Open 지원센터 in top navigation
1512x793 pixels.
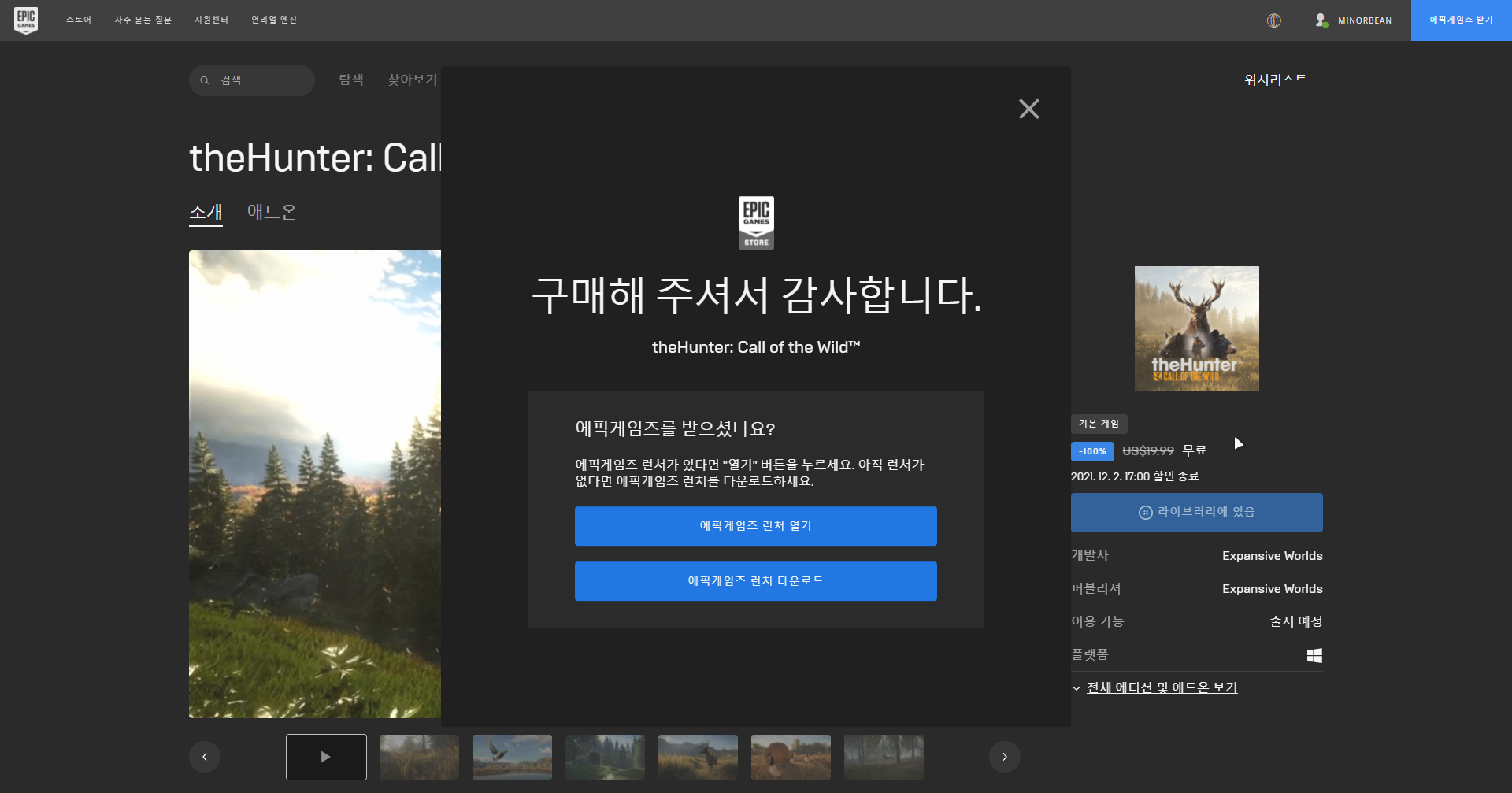click(211, 20)
